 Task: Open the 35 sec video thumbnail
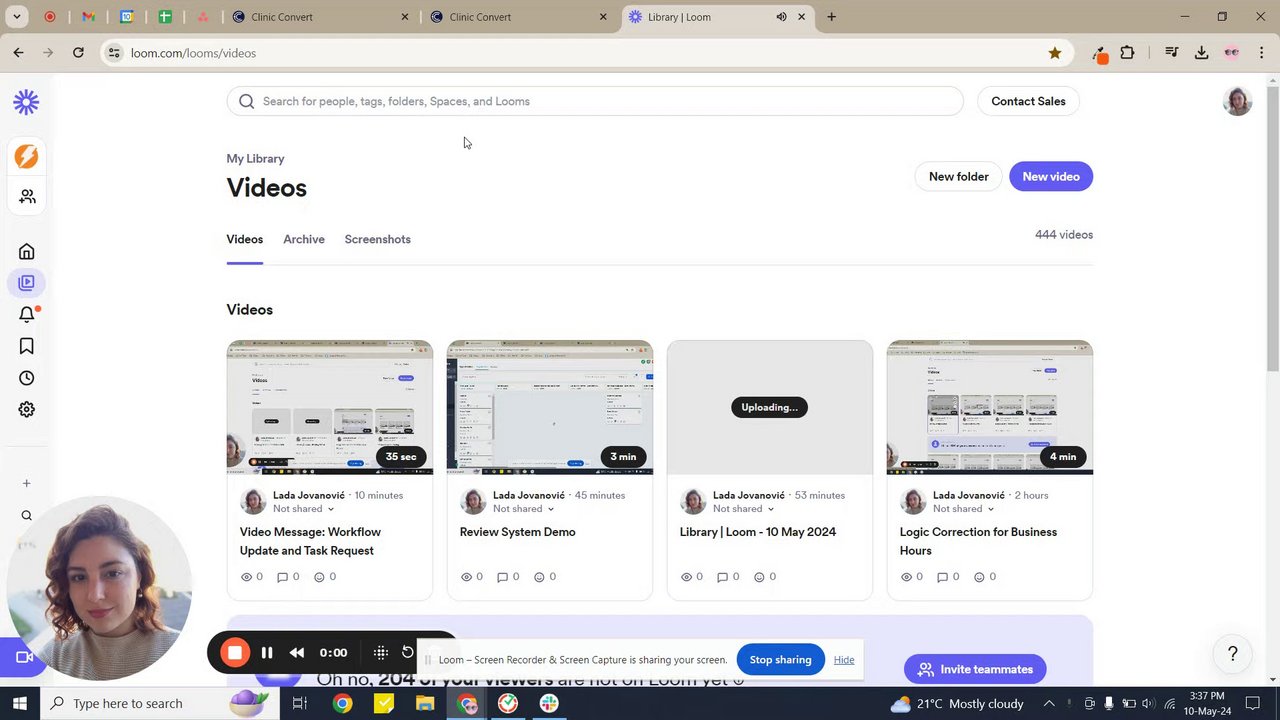(330, 407)
